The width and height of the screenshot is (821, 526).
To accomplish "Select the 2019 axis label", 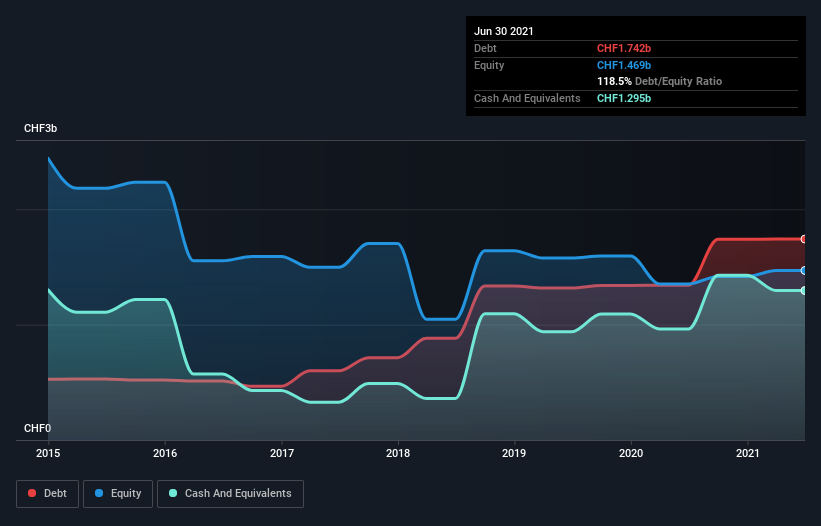I will tap(514, 454).
